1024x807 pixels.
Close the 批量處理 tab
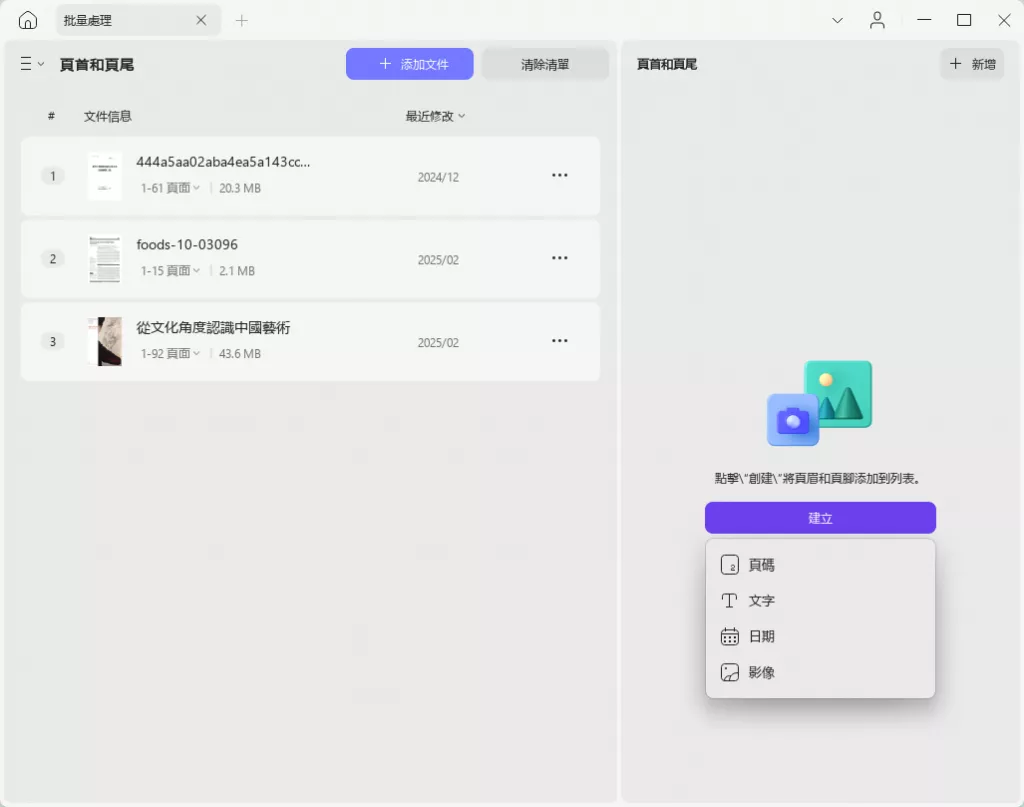click(201, 20)
